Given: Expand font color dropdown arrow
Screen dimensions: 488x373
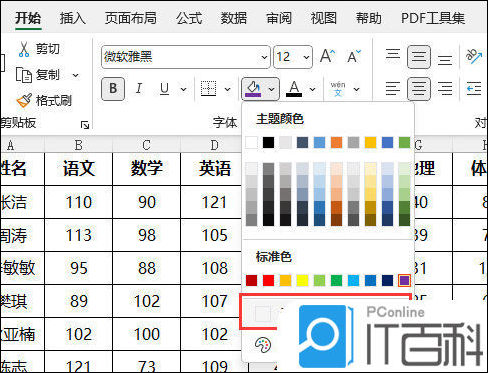Looking at the screenshot, I should point(312,89).
